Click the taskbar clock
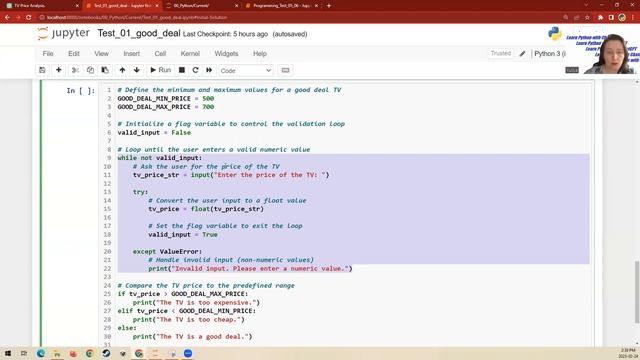 click(x=628, y=353)
